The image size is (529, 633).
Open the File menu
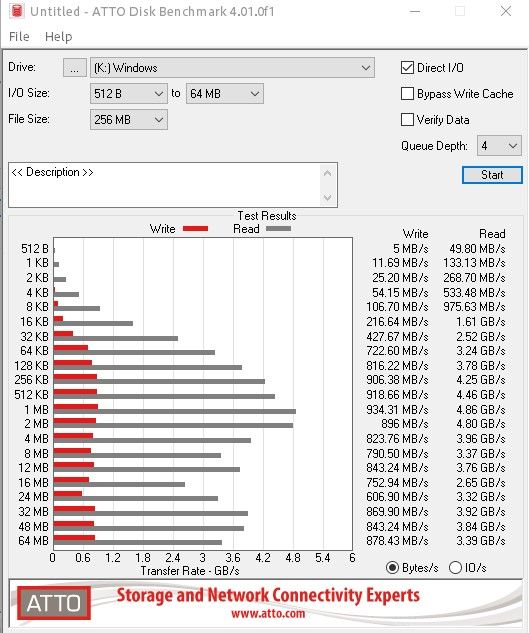[19, 37]
